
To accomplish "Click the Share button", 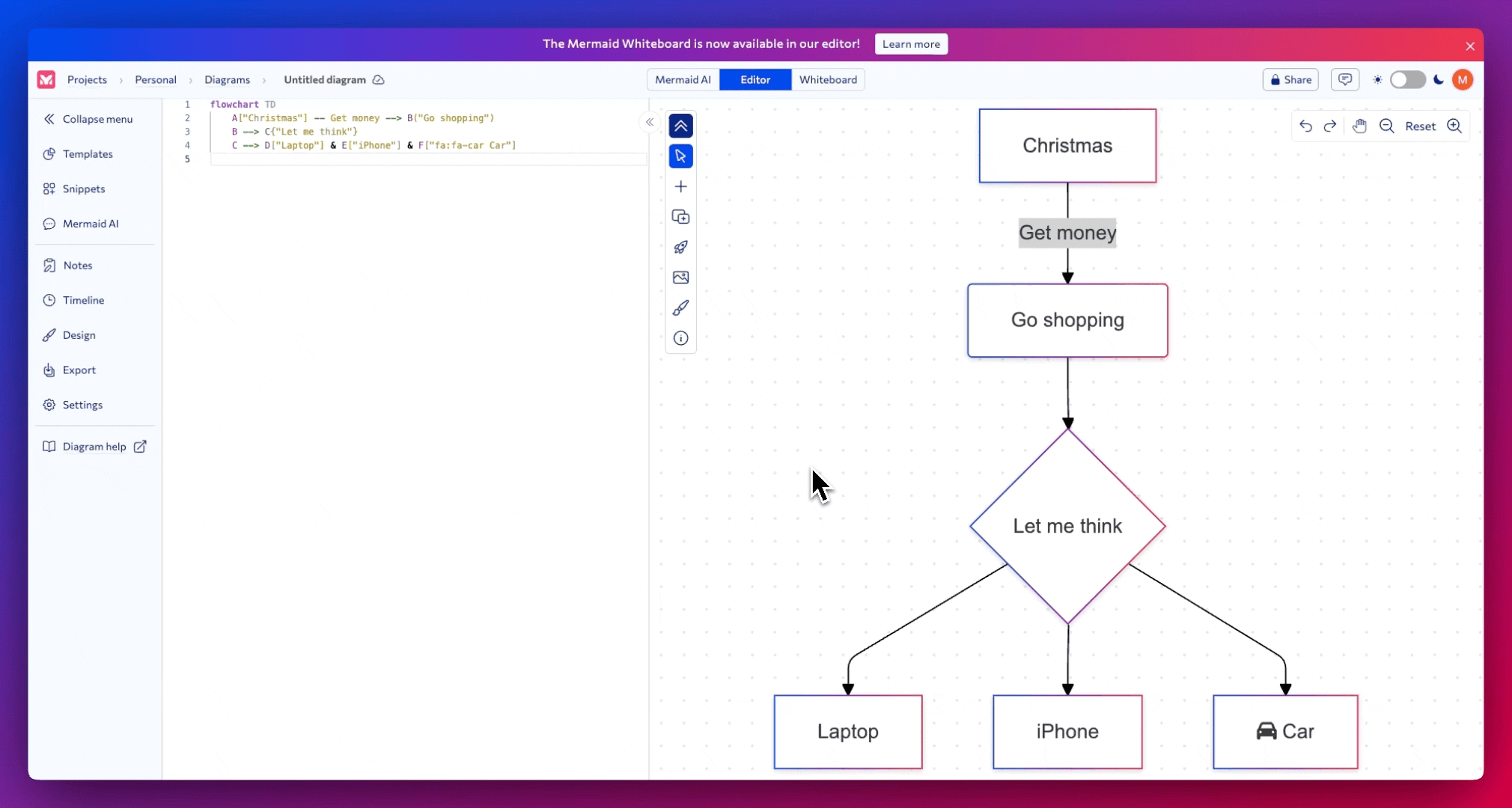I will click(1290, 79).
